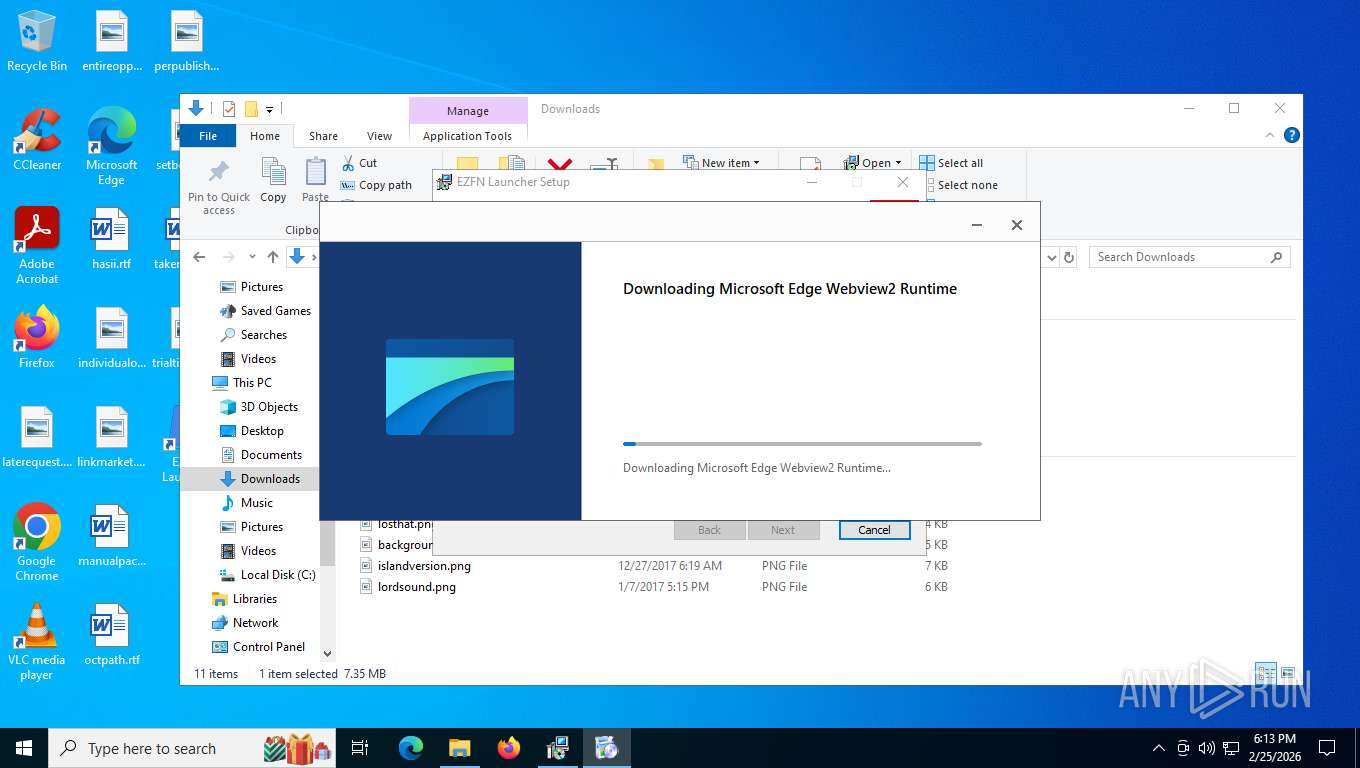Click the address bar refresh icon
The image size is (1360, 768).
(x=1069, y=257)
